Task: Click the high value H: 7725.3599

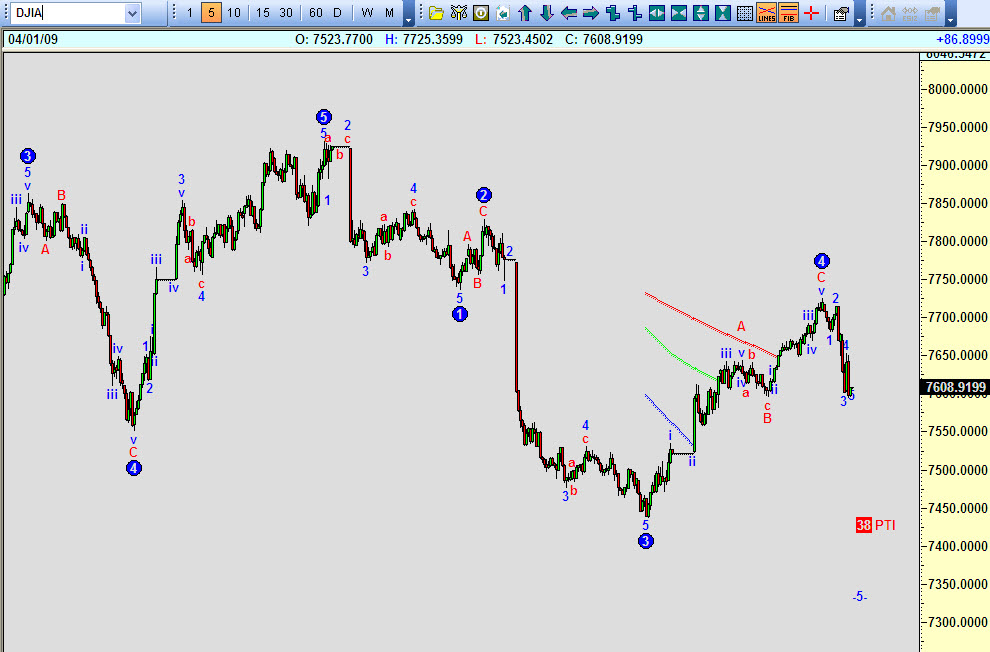Action: [424, 39]
